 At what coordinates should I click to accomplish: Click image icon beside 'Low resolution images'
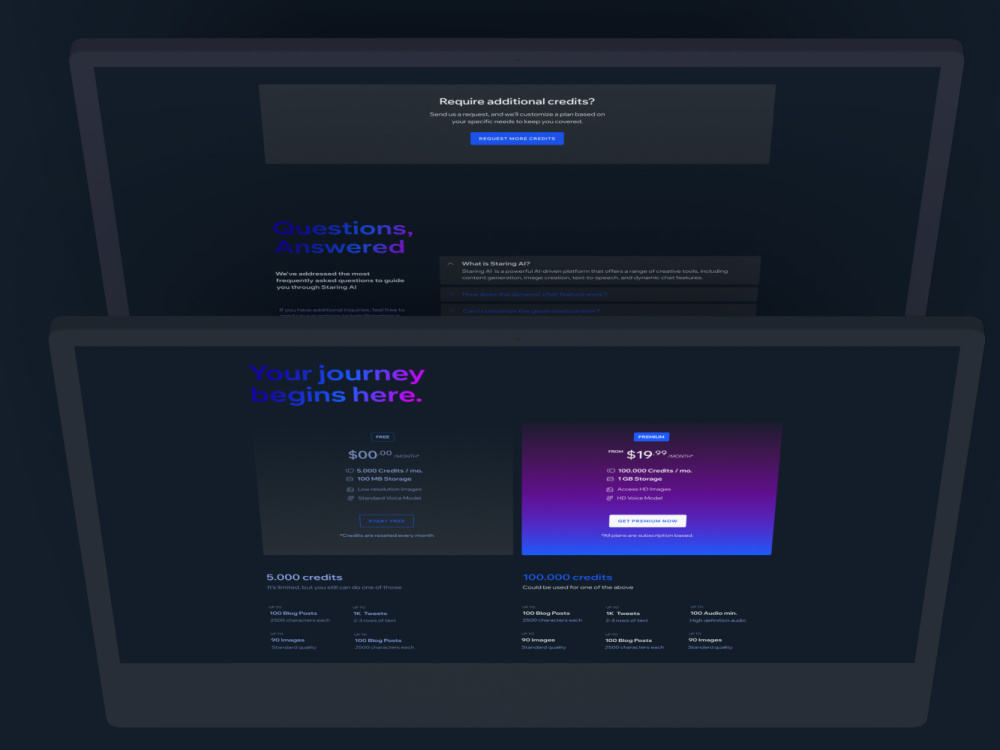[350, 489]
